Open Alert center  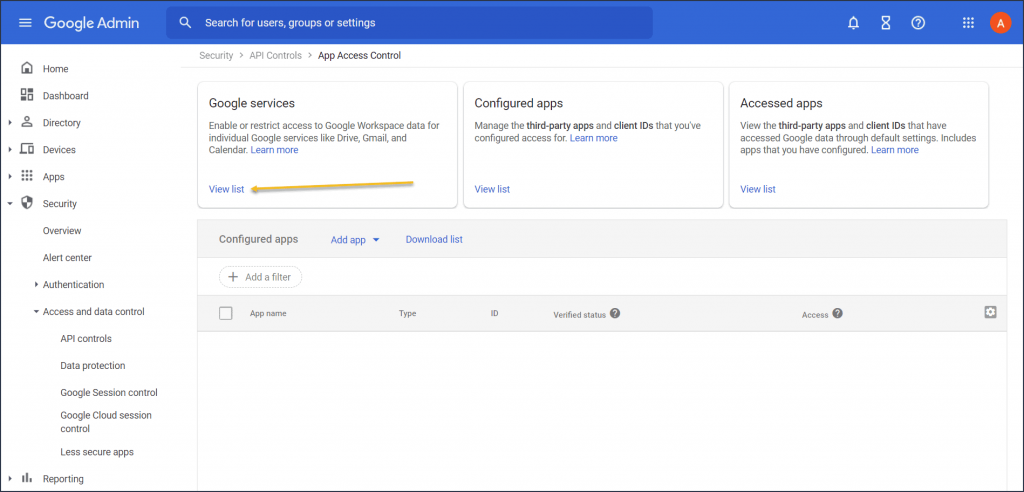point(67,257)
